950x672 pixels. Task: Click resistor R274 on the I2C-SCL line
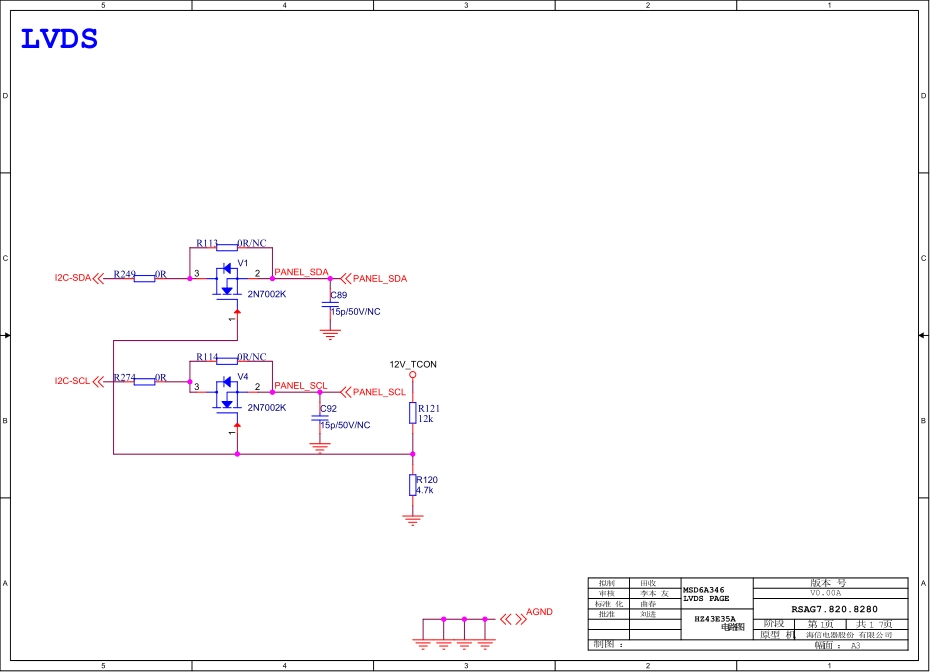click(x=145, y=381)
